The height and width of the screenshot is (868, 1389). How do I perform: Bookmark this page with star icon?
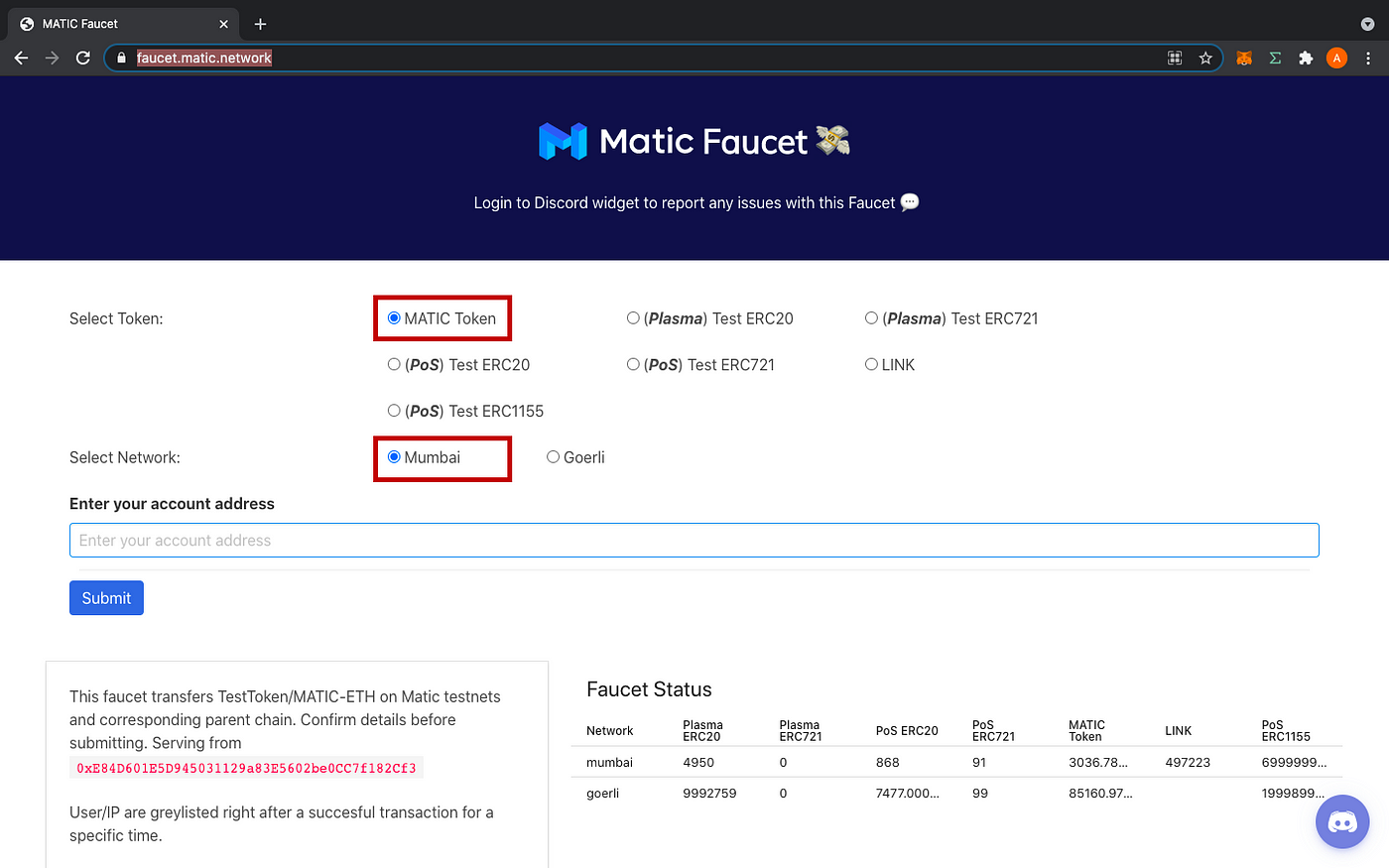tap(1205, 59)
